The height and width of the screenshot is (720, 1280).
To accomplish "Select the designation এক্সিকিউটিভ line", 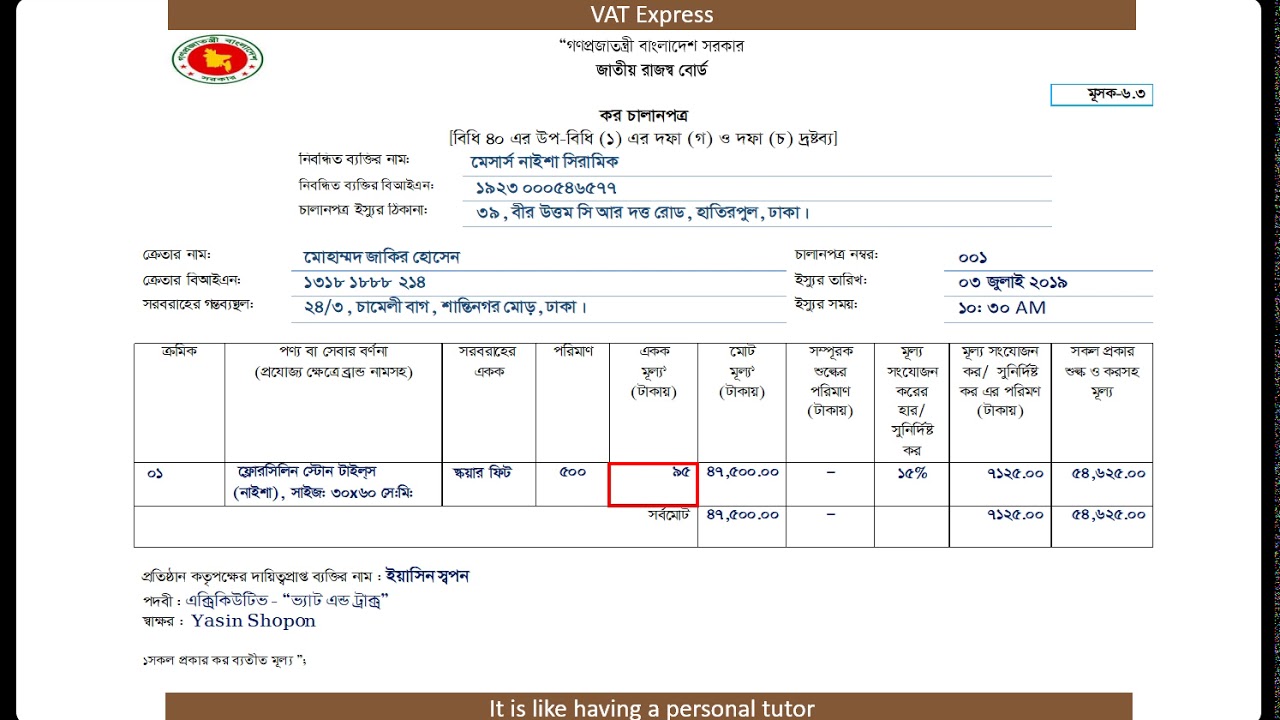I will (266, 600).
